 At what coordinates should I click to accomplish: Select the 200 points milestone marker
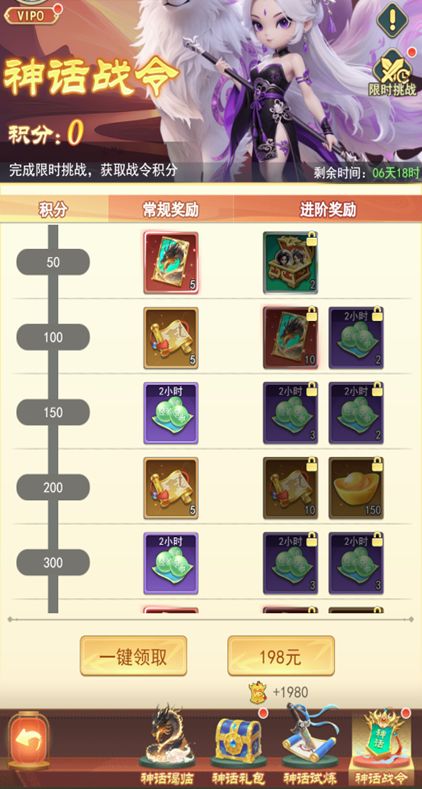[53, 488]
